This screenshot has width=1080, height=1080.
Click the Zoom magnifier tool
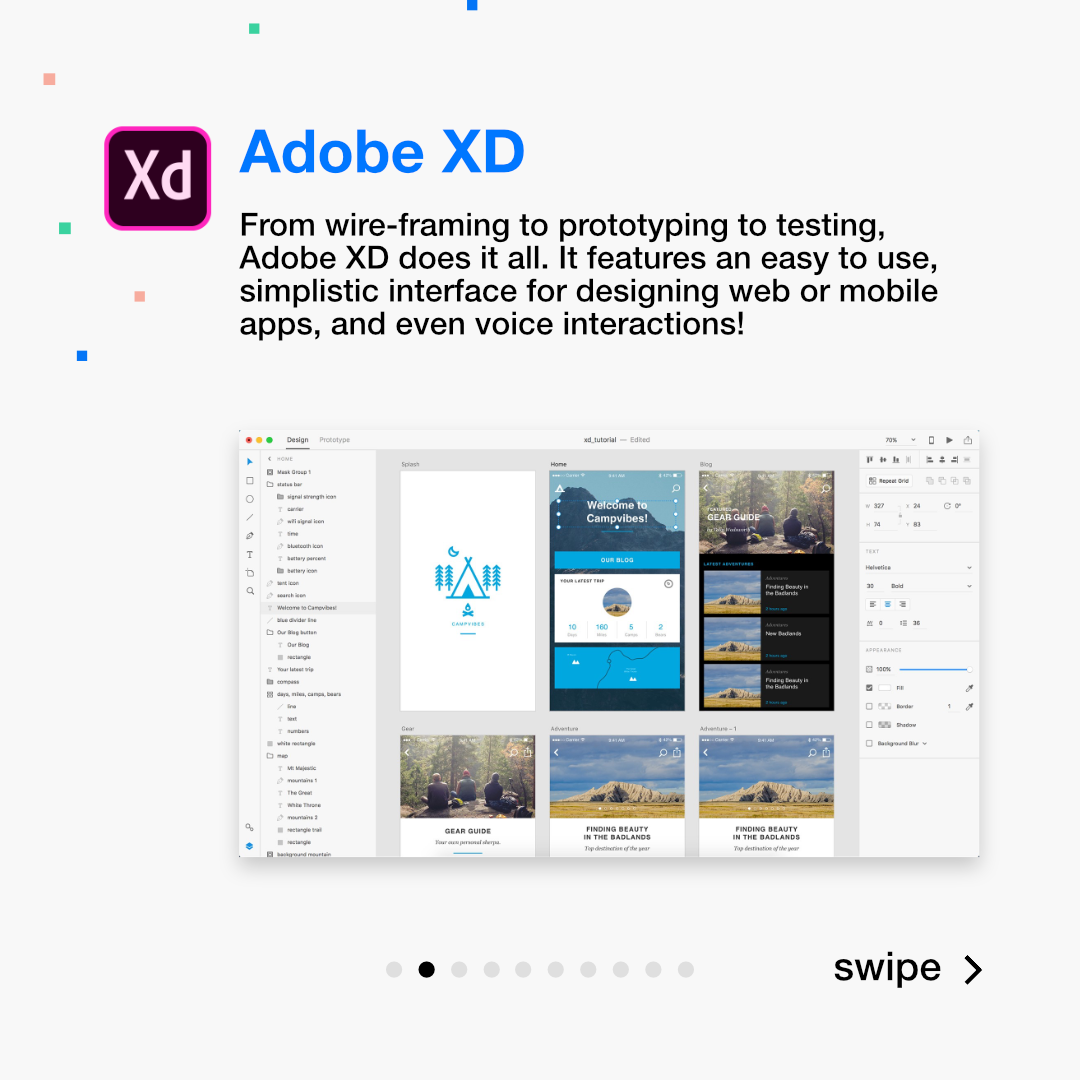click(250, 591)
